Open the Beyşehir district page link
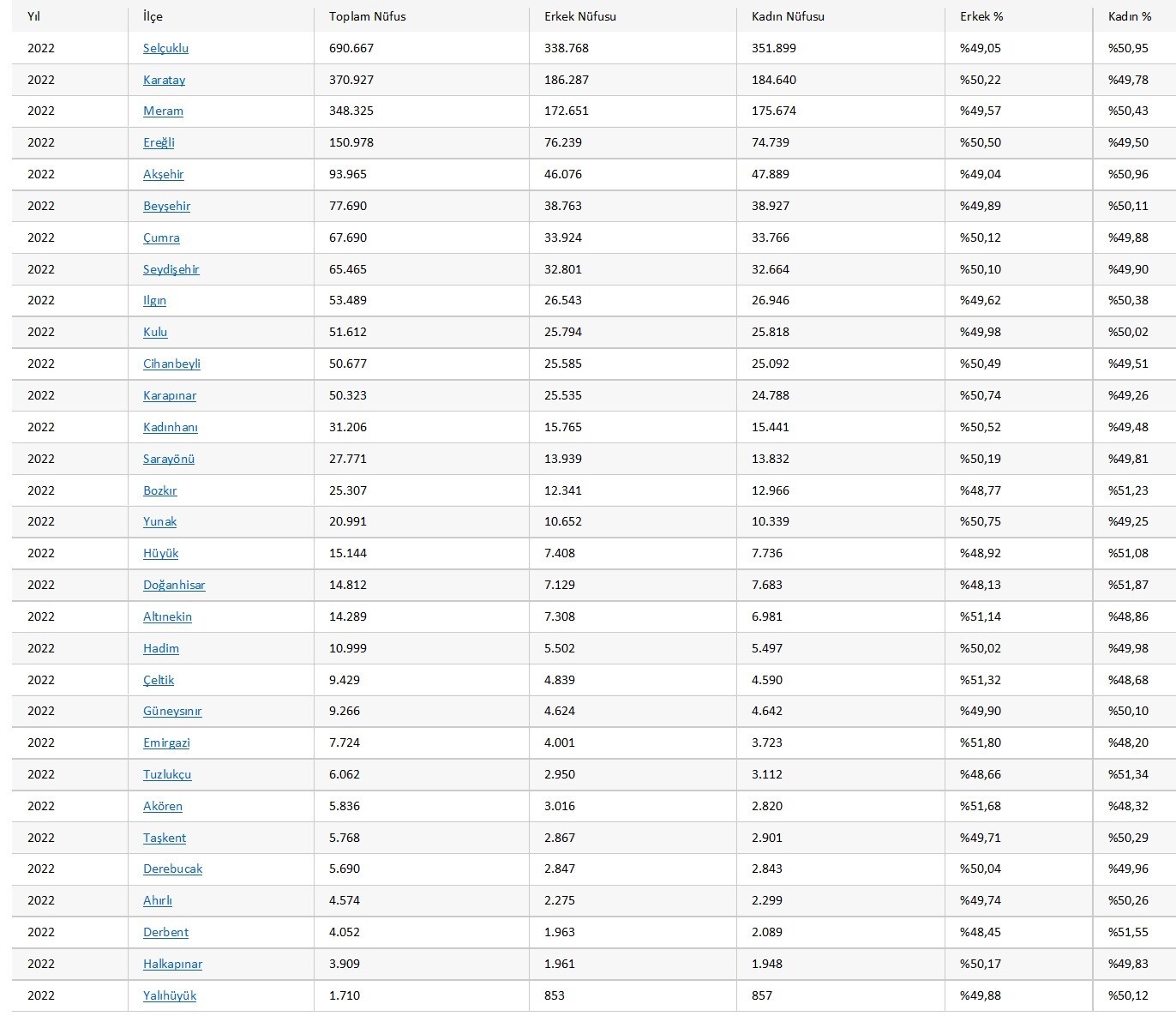 coord(166,206)
